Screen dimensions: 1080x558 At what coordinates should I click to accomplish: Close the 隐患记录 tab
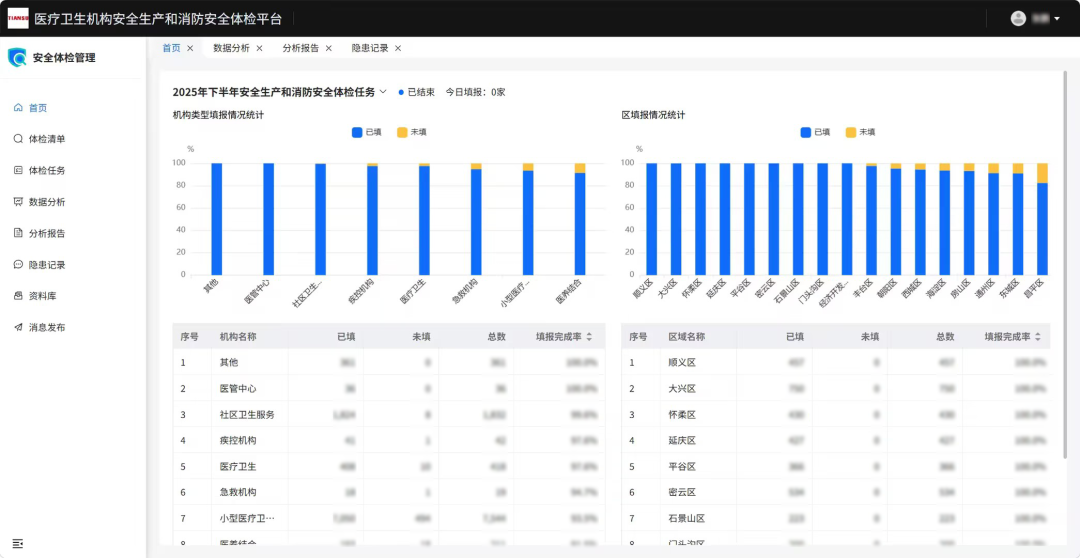point(398,48)
